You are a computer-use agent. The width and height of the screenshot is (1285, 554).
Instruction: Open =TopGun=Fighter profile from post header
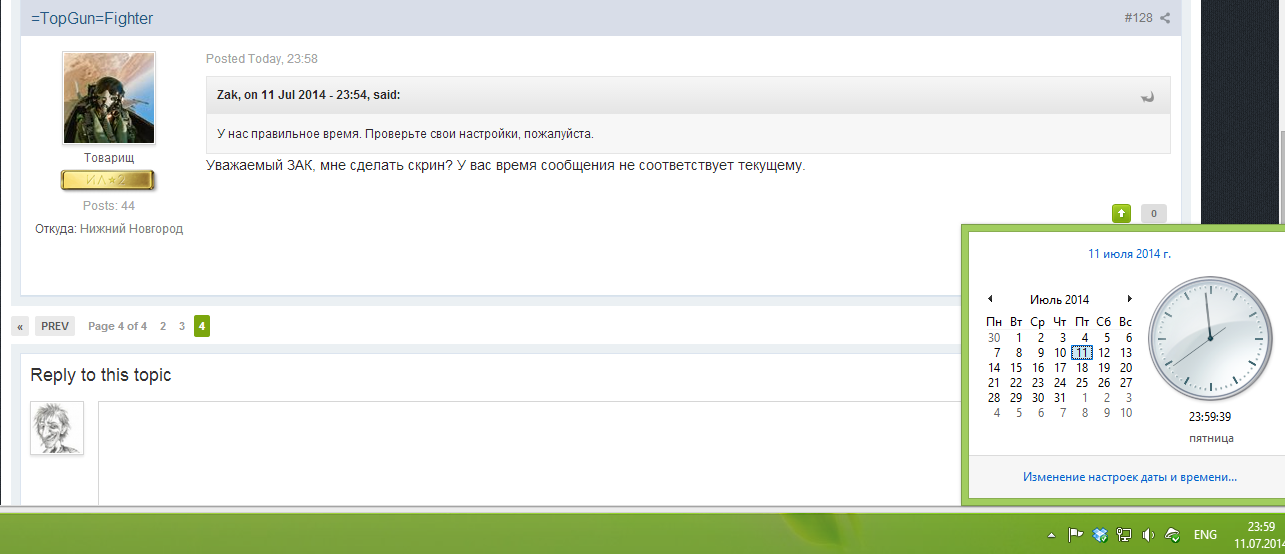pyautogui.click(x=92, y=18)
